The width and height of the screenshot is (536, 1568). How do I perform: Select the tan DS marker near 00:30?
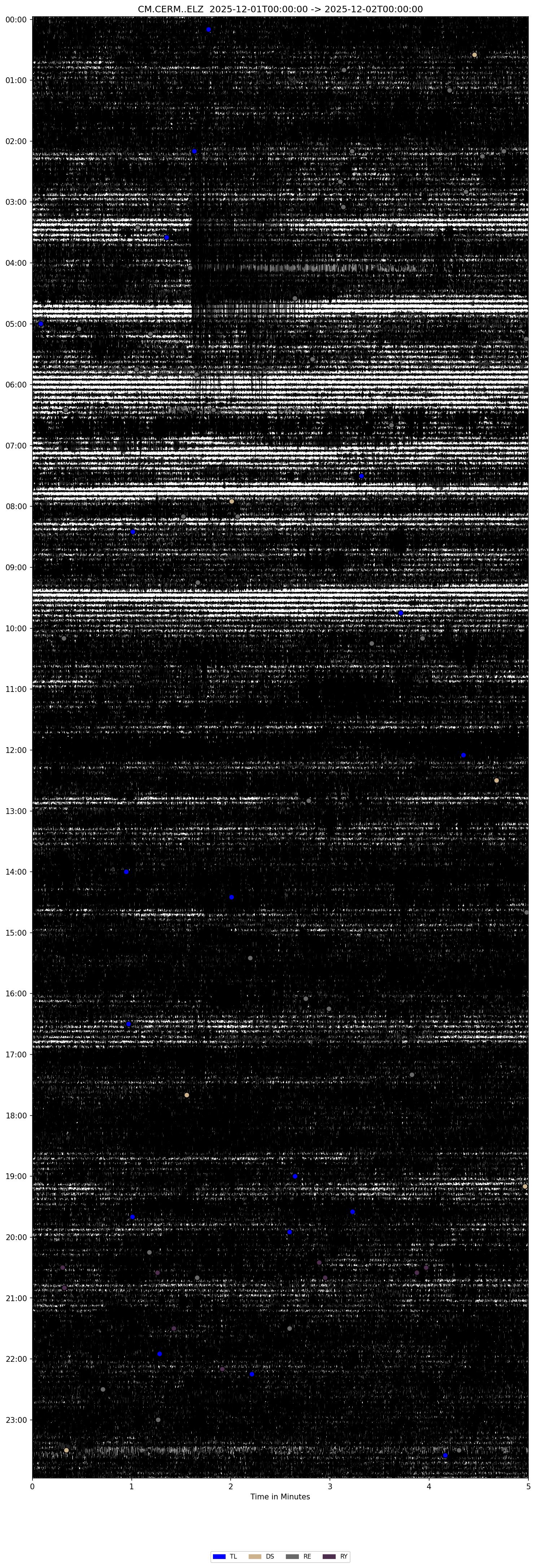475,55
